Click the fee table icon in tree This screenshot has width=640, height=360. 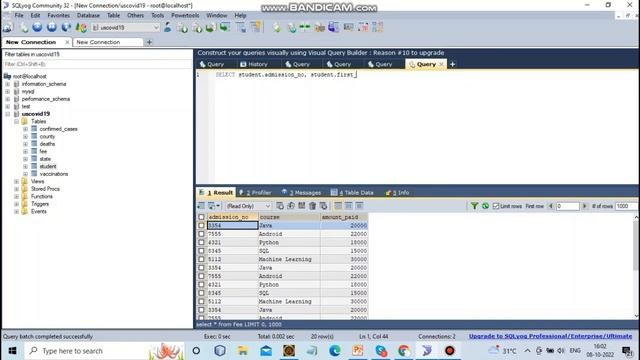(34, 151)
